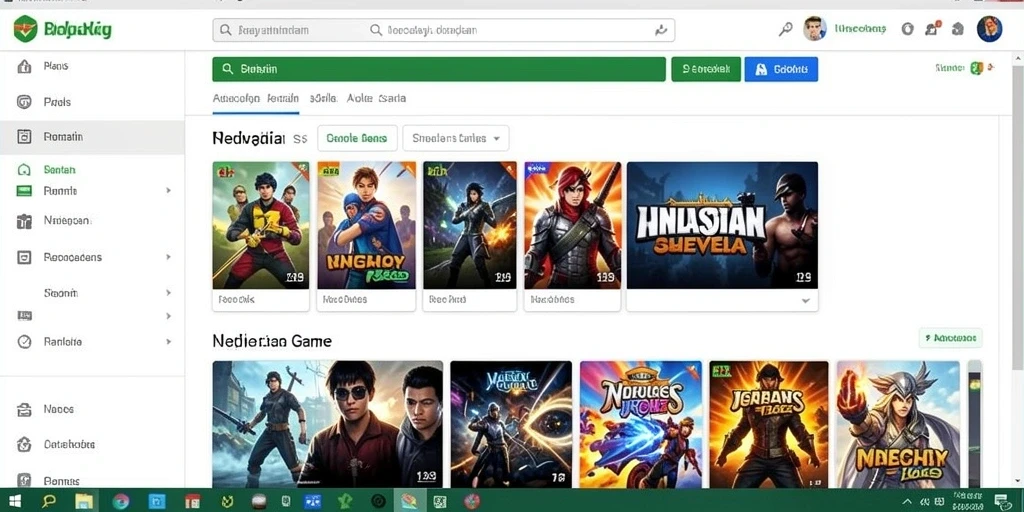Expand the Sconin sidebar chevron

coord(168,293)
